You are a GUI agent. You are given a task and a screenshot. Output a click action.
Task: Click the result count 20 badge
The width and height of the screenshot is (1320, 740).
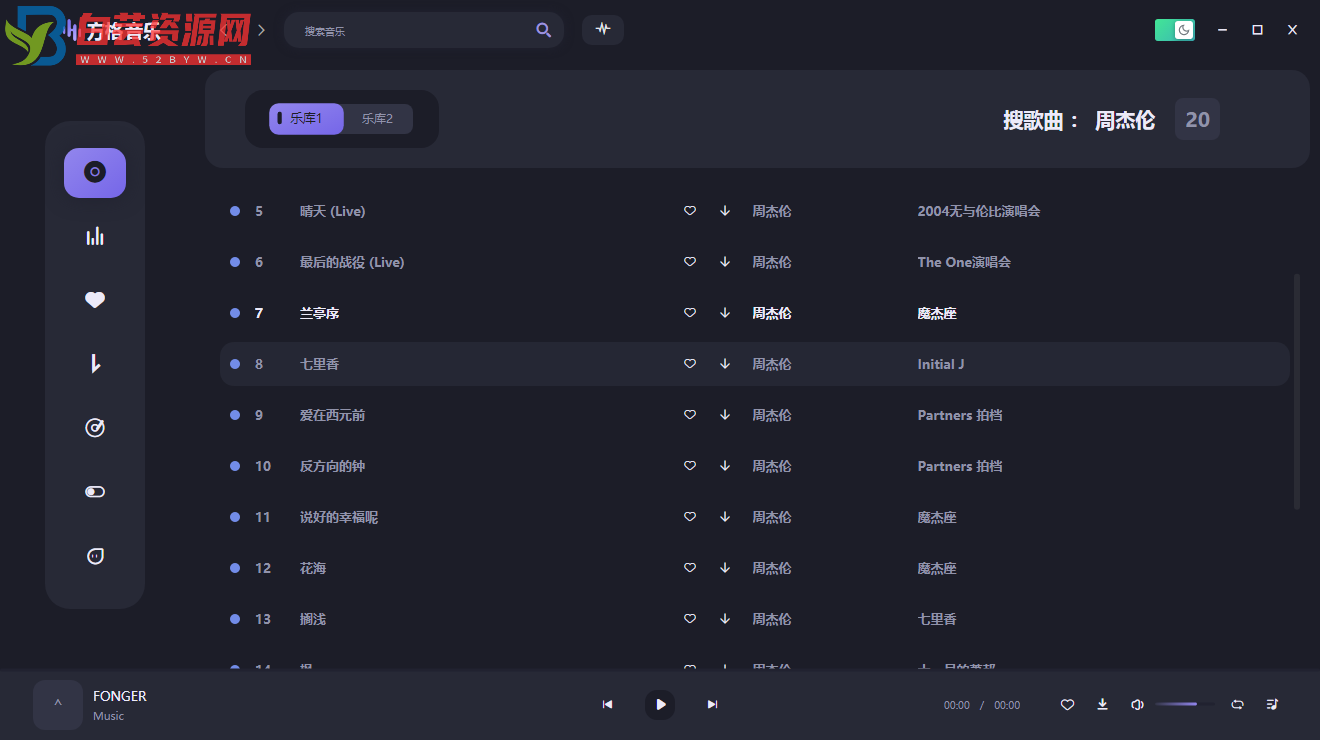1197,120
